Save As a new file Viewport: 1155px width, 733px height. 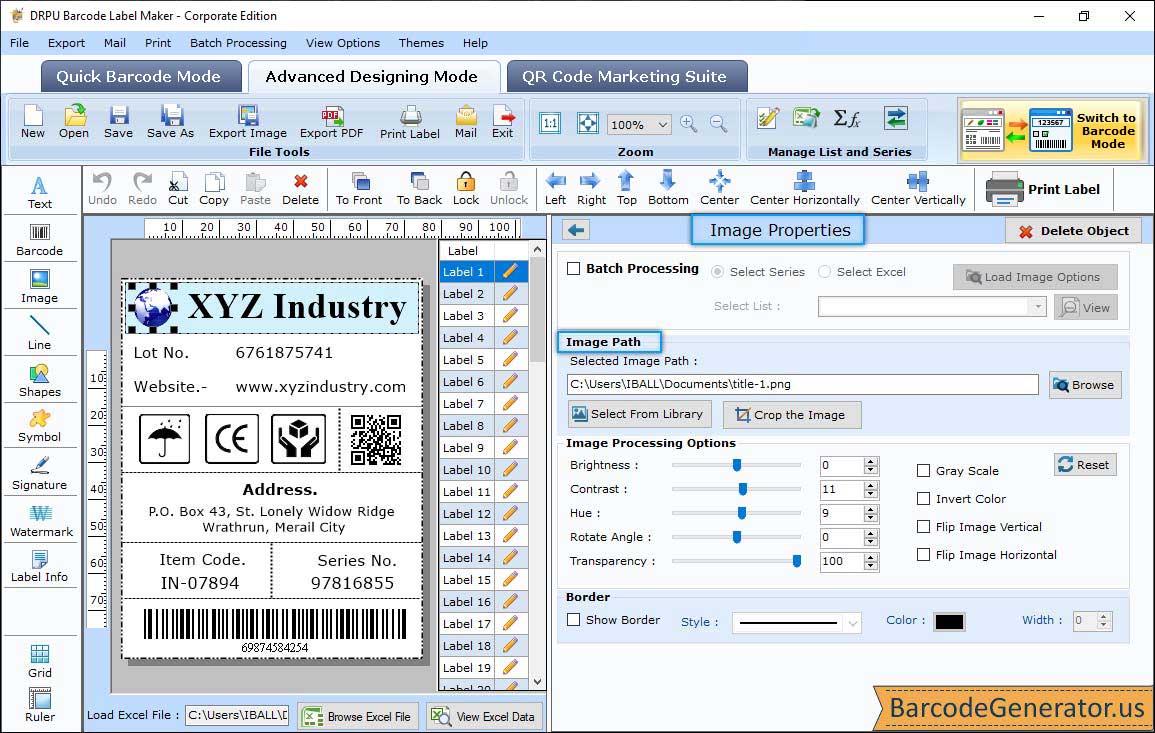click(x=170, y=122)
